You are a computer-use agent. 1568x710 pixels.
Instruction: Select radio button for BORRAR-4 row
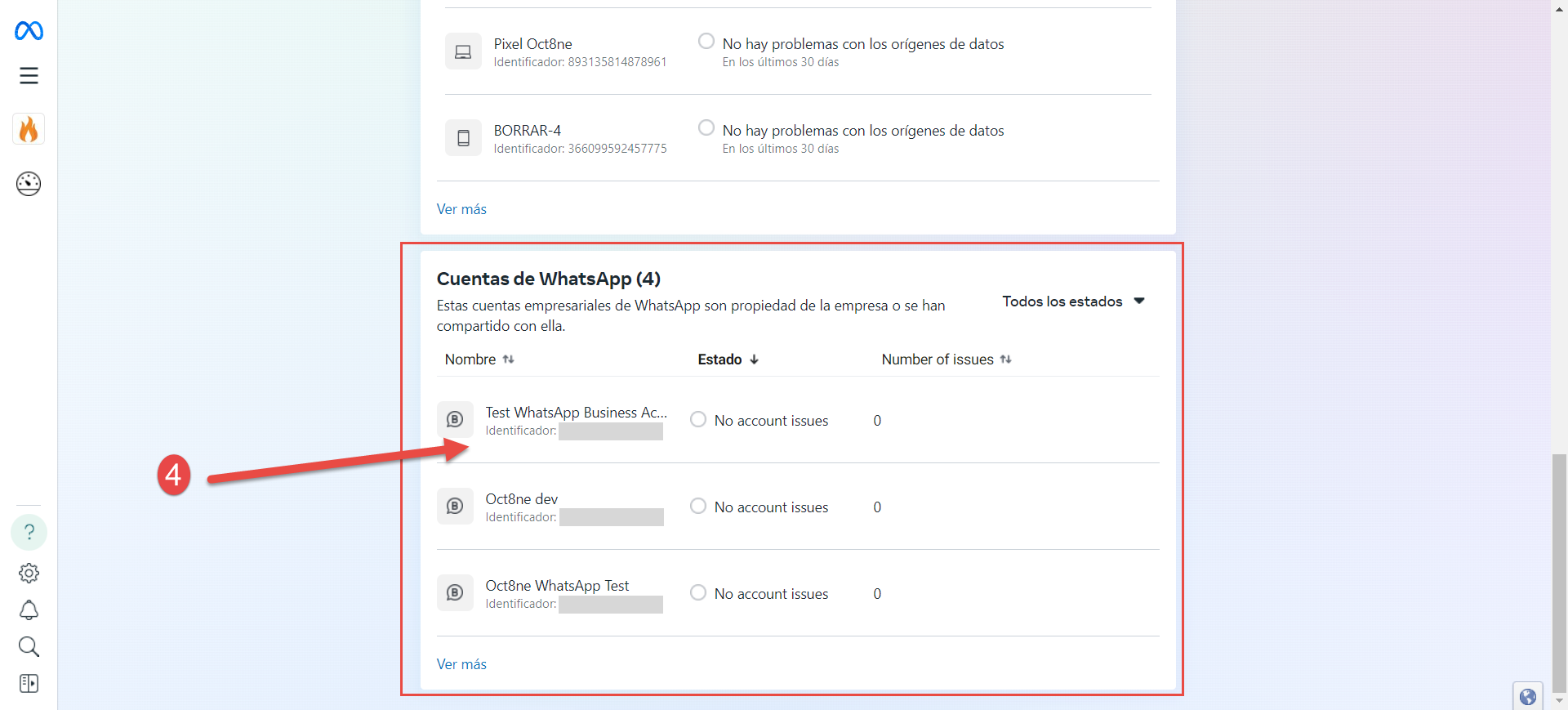[706, 128]
